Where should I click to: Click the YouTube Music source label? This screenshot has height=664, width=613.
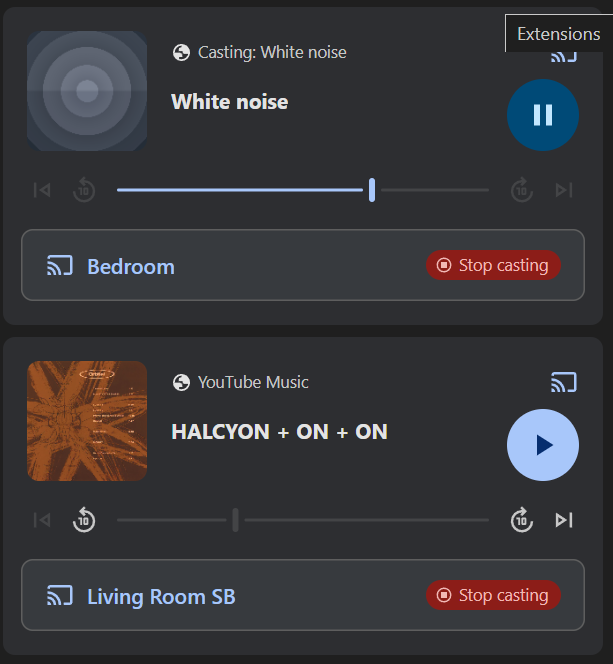coord(253,382)
